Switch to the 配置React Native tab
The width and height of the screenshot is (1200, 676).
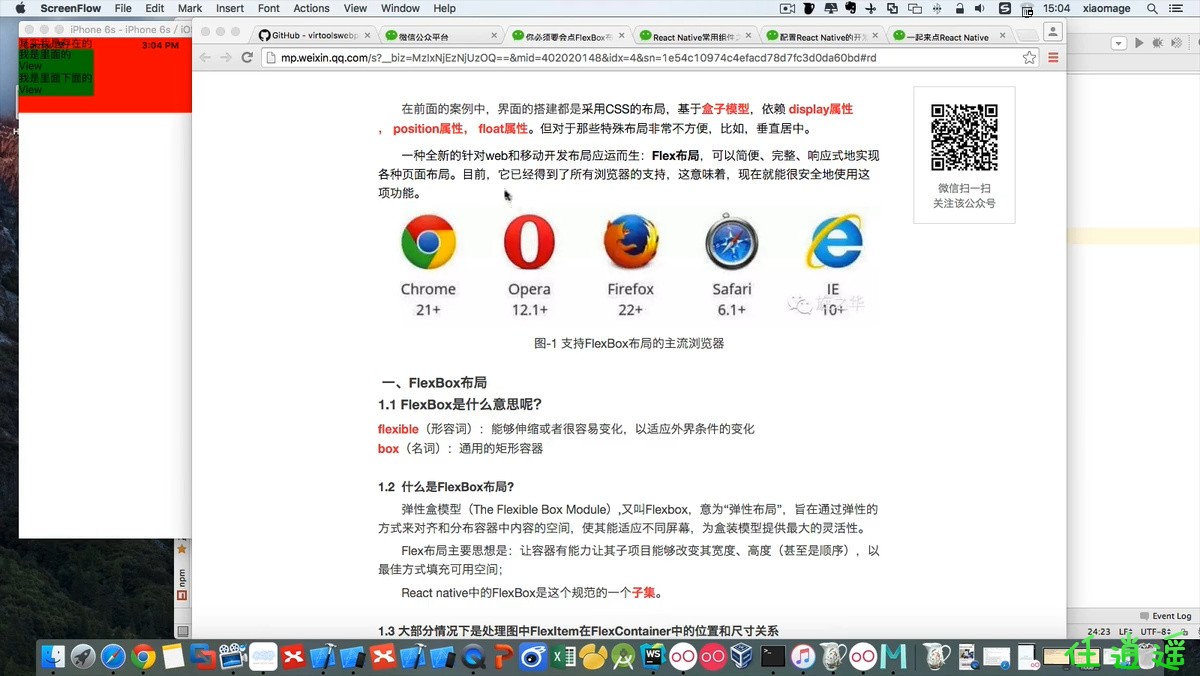click(x=820, y=36)
